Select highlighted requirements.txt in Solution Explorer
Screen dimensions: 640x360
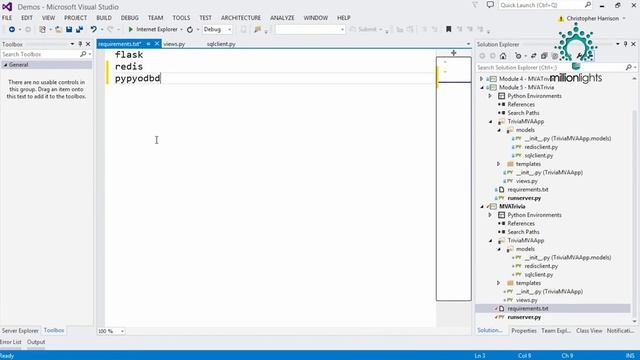(528, 309)
